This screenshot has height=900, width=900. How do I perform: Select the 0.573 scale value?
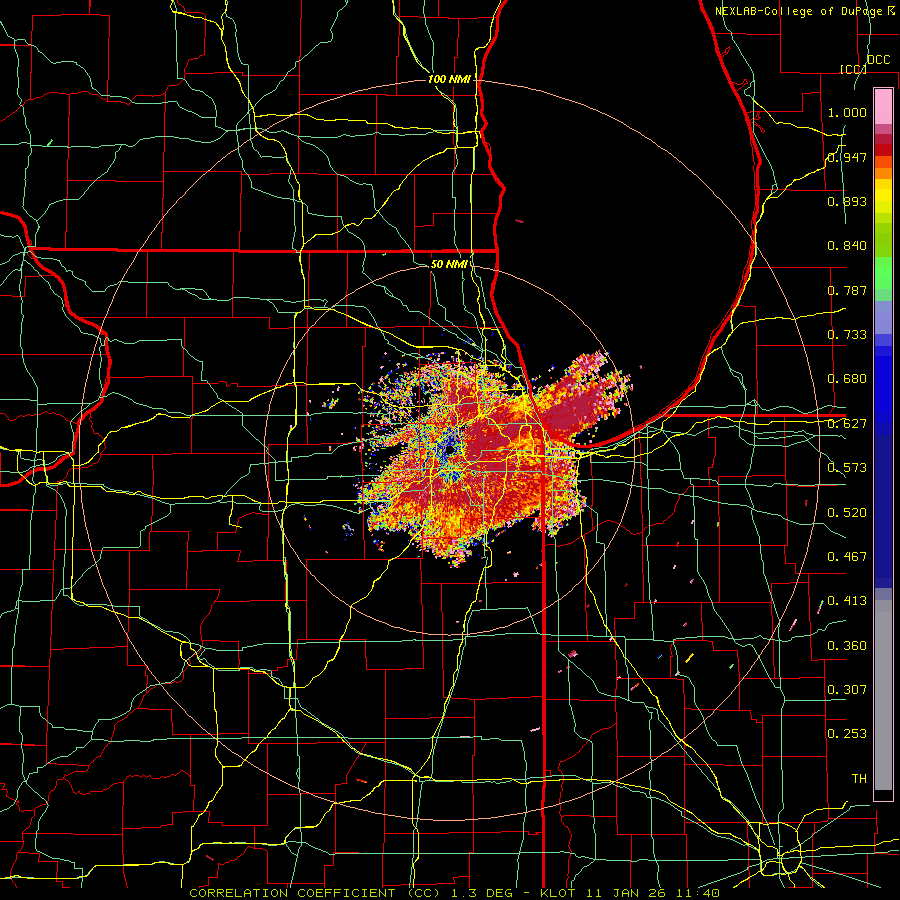847,468
